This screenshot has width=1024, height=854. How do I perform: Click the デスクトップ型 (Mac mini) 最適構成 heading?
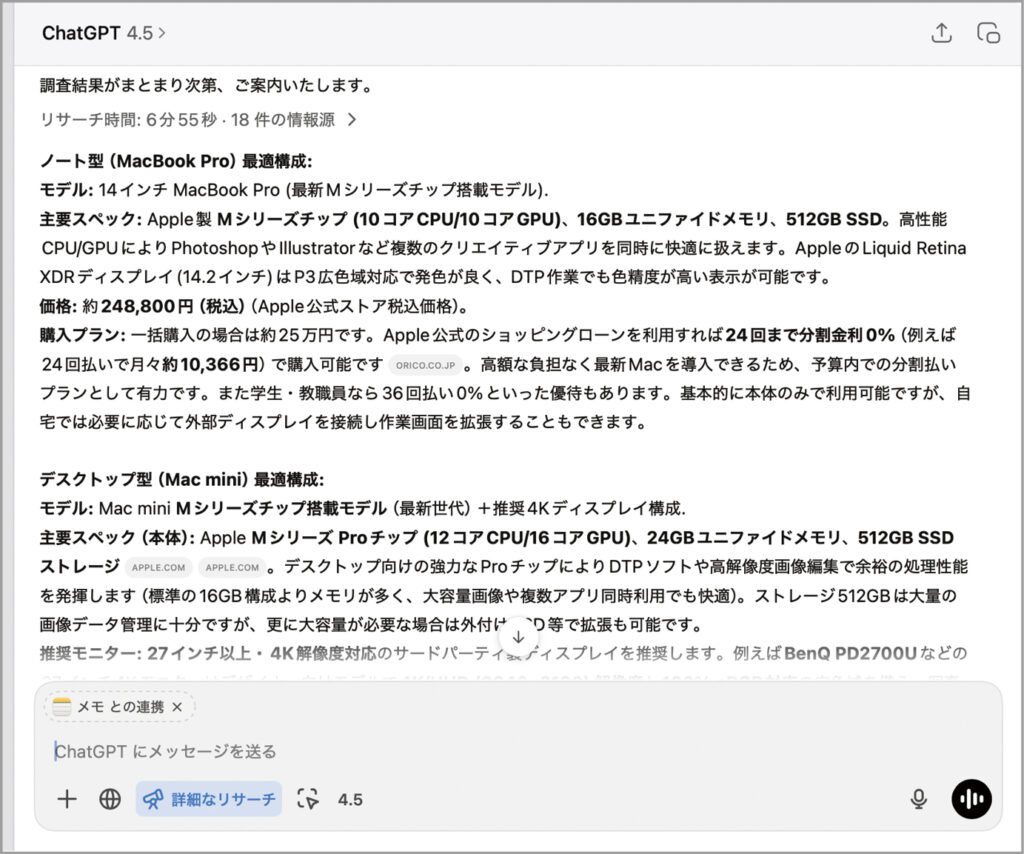(182, 480)
